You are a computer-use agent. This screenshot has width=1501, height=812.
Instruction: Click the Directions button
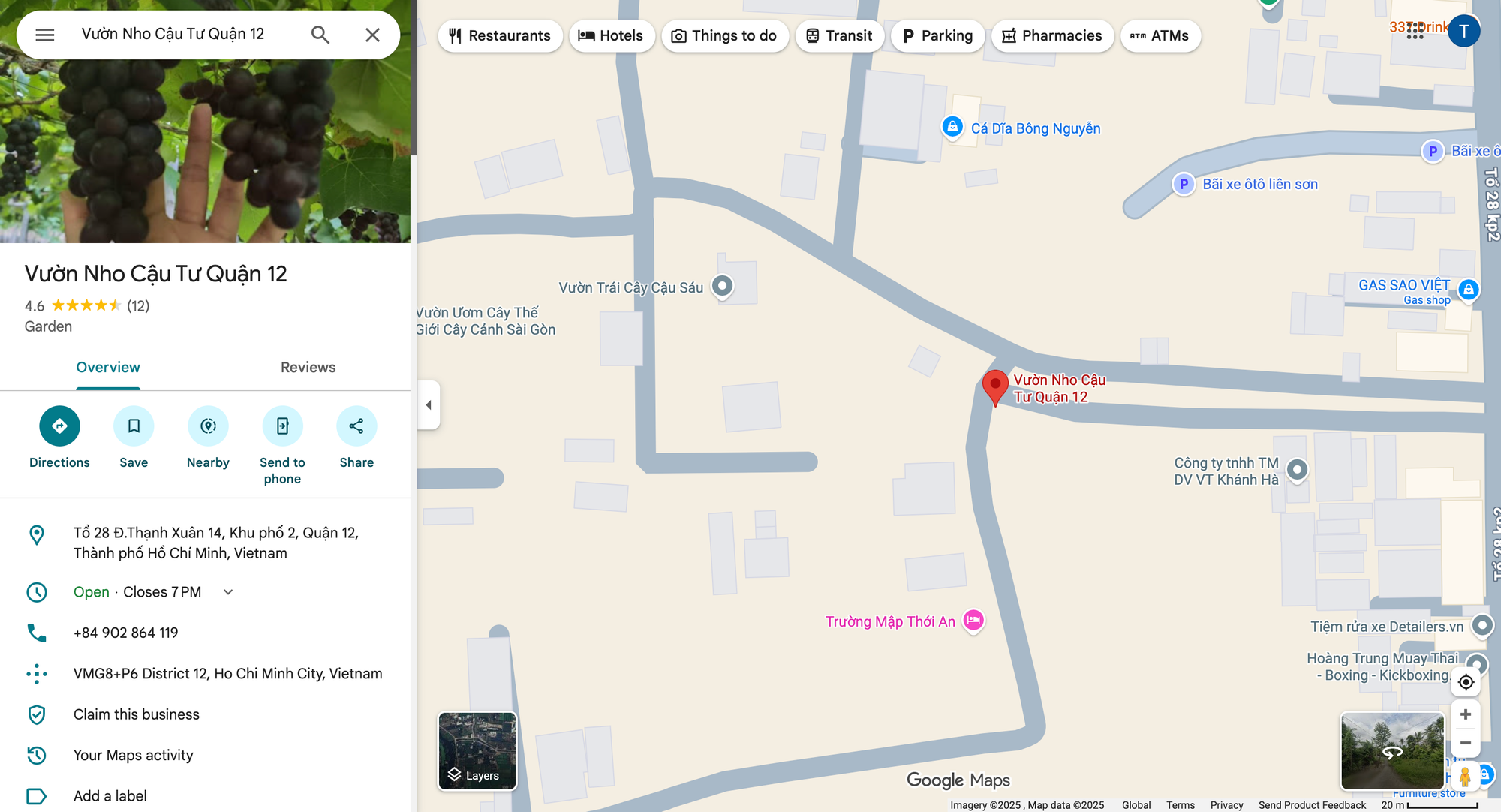pos(59,438)
